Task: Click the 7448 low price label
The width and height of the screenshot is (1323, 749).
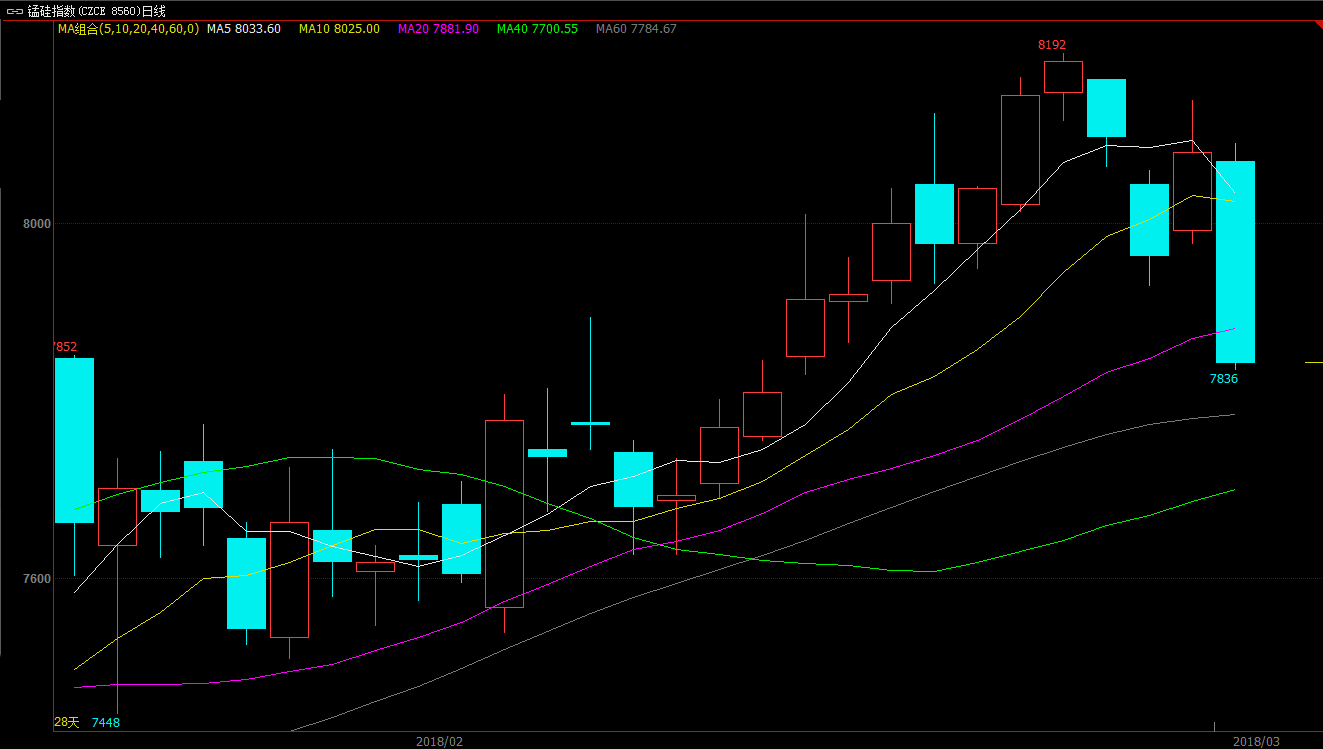Action: tap(106, 722)
